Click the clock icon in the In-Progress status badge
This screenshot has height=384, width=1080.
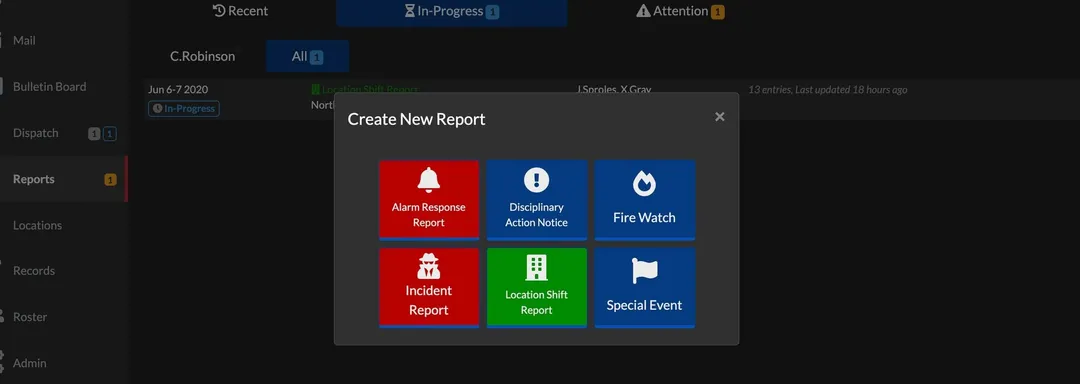pos(157,108)
